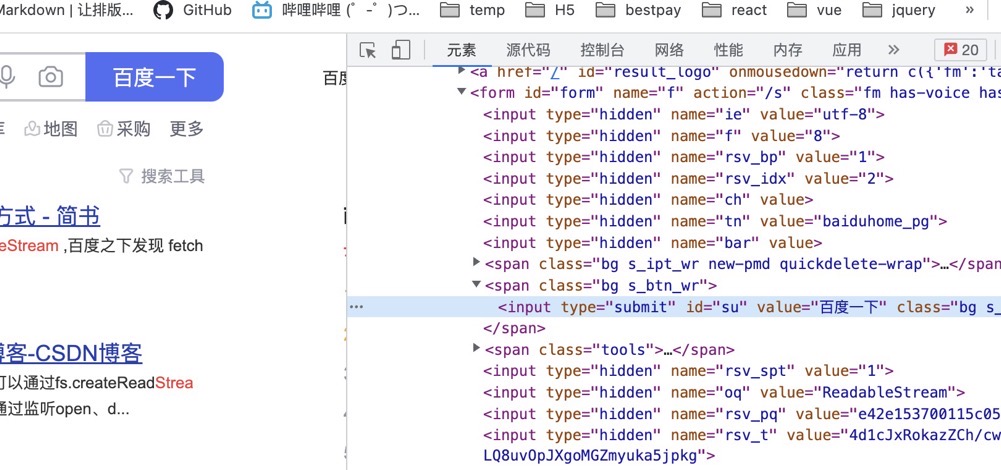Expand the result_logo anchor node
Image resolution: width=1001 pixels, height=470 pixels.
coord(462,70)
